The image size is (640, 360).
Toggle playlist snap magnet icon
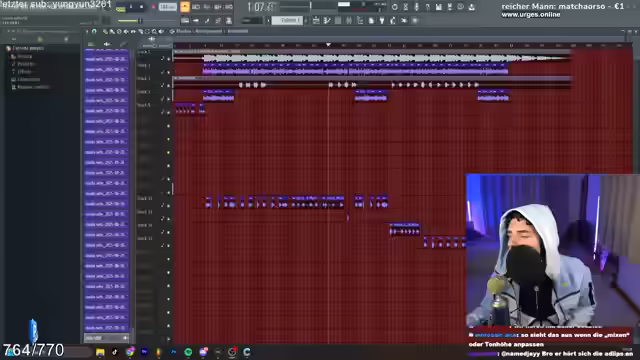pyautogui.click(x=94, y=31)
